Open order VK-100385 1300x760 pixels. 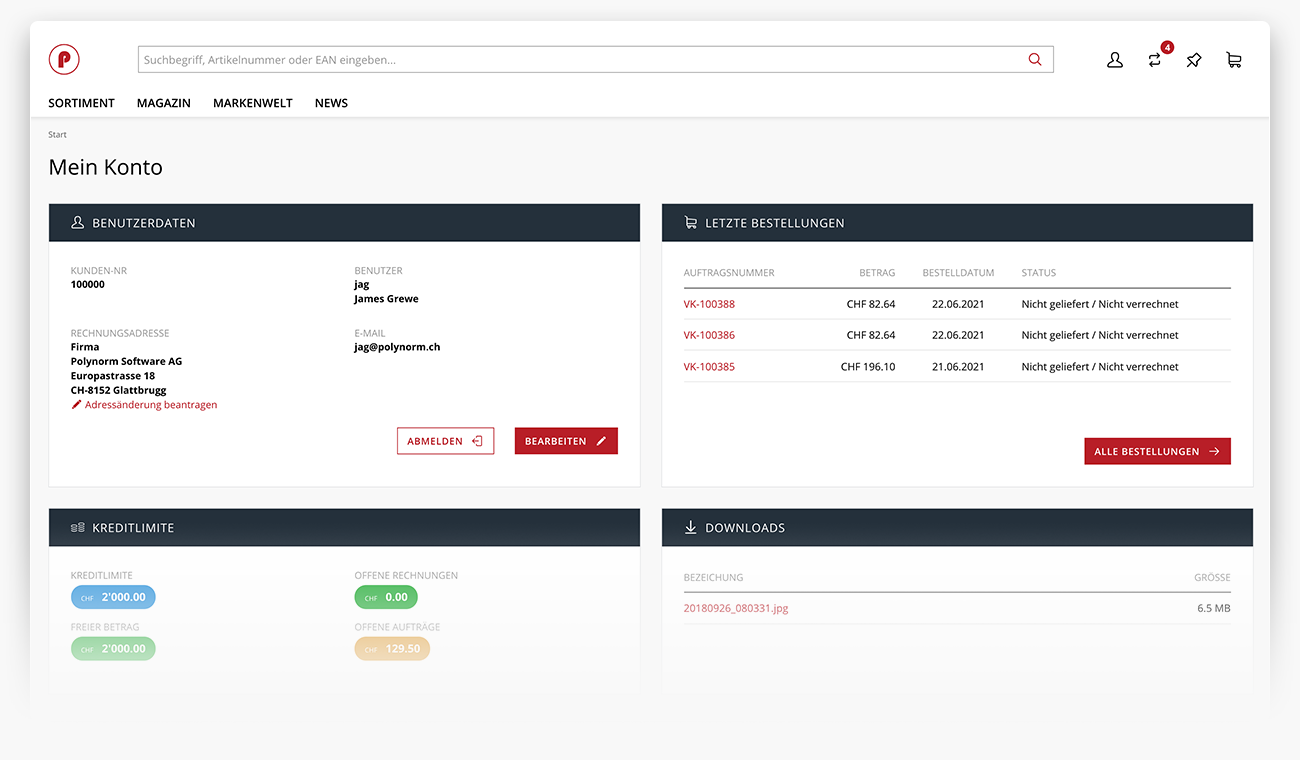pyautogui.click(x=709, y=367)
